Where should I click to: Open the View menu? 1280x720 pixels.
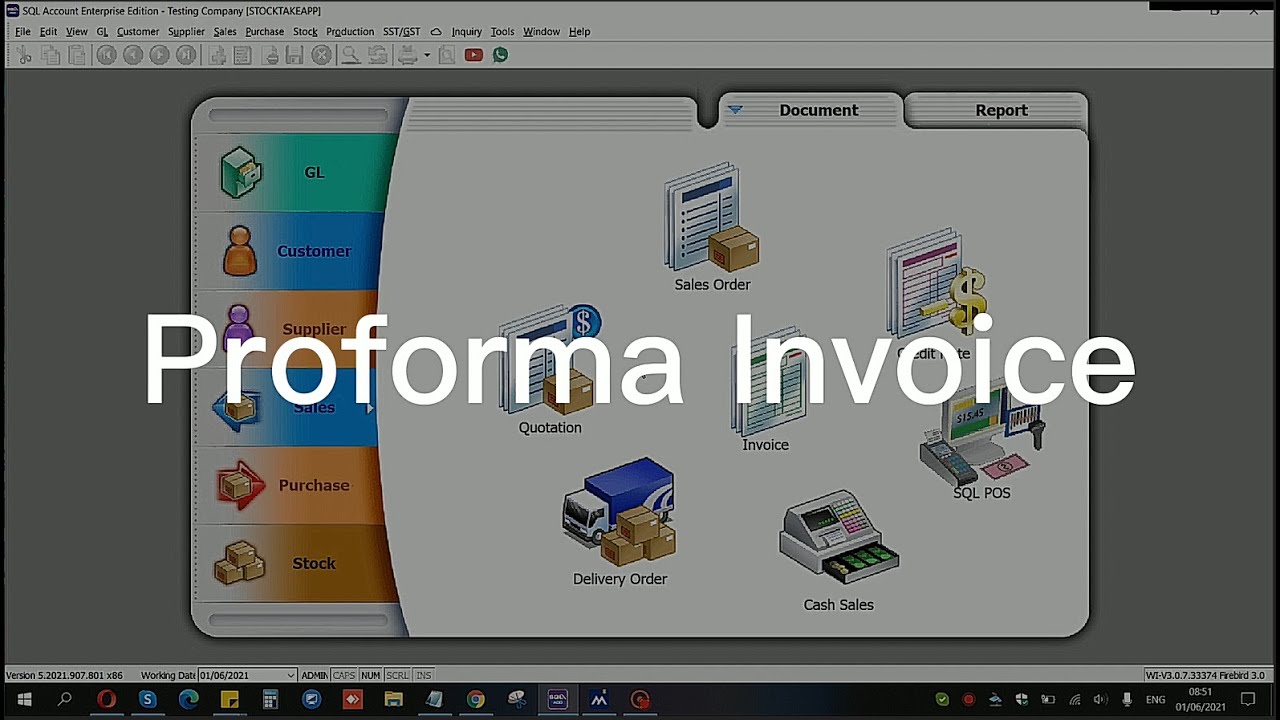[77, 32]
